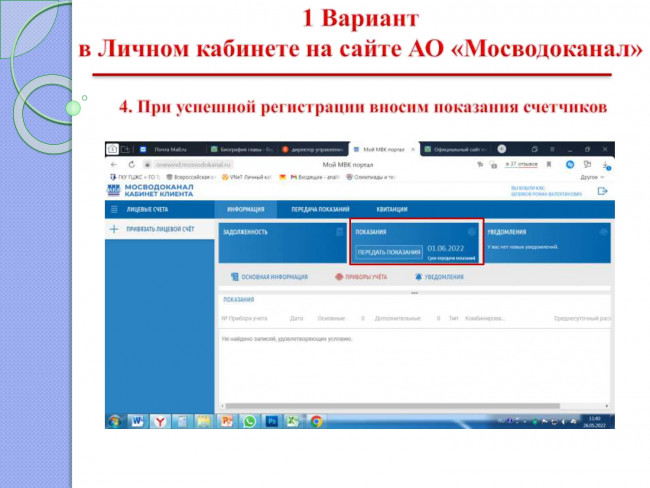Open WhatsApp from the taskbar

pyautogui.click(x=249, y=421)
